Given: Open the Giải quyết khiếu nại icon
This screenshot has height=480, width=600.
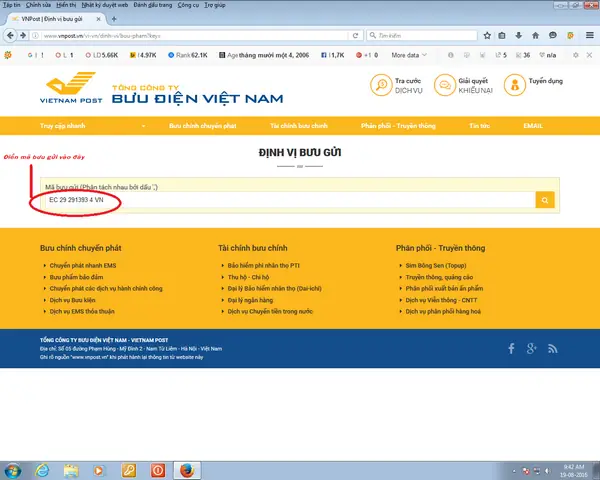Looking at the screenshot, I should pos(445,85).
